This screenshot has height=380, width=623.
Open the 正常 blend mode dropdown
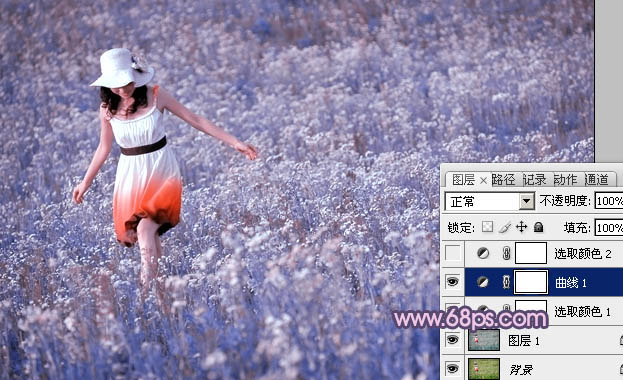(490, 201)
